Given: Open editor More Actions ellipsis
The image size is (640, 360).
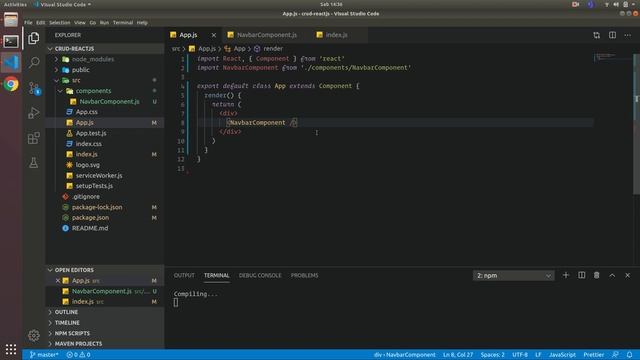Looking at the screenshot, I should click(627, 35).
